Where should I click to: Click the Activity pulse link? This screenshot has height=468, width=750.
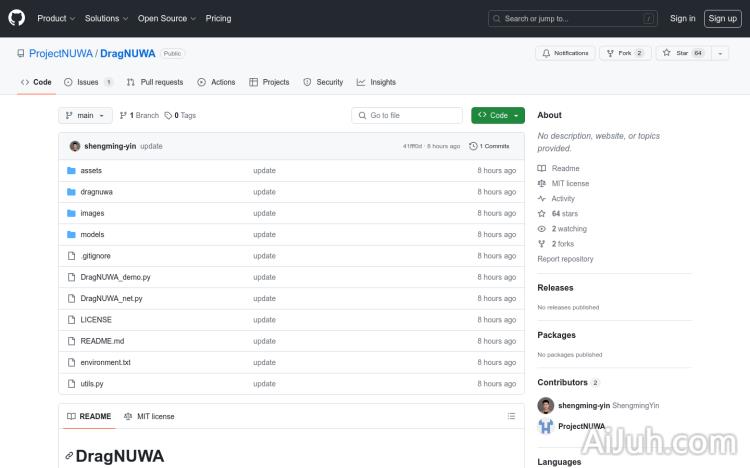[563, 199]
